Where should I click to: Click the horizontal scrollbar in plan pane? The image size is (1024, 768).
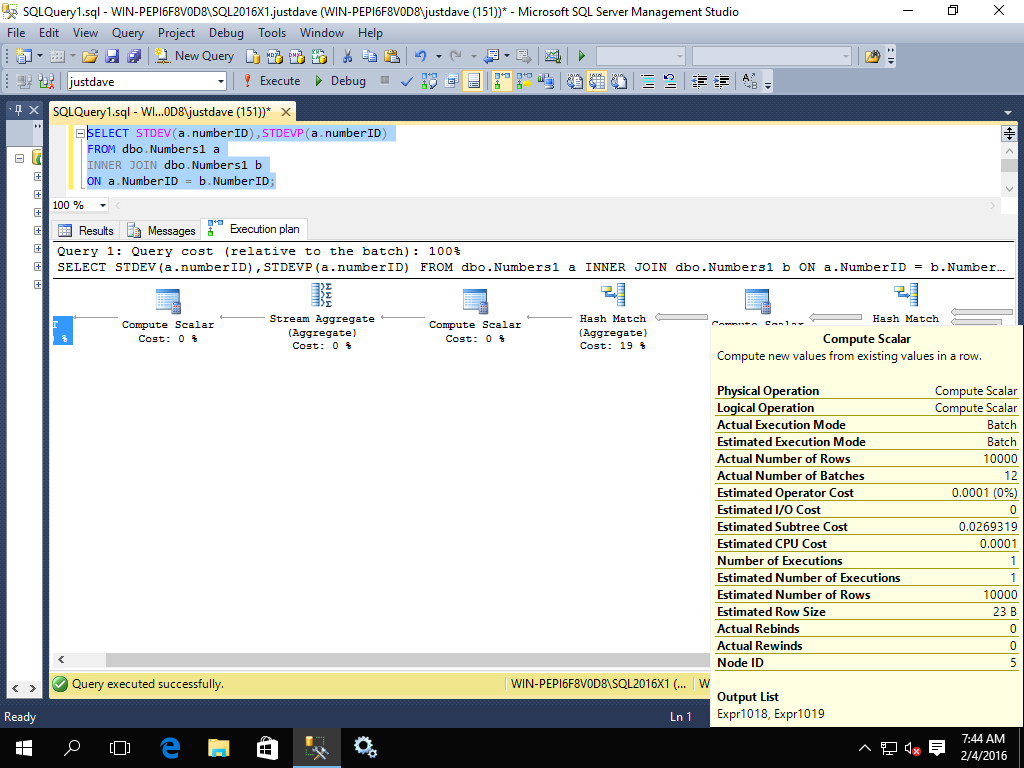(400, 660)
